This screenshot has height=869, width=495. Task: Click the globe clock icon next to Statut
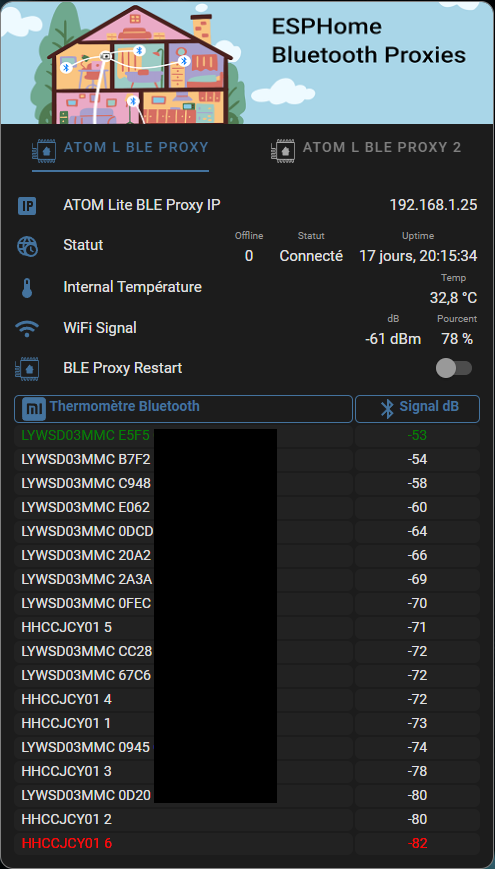tap(27, 246)
